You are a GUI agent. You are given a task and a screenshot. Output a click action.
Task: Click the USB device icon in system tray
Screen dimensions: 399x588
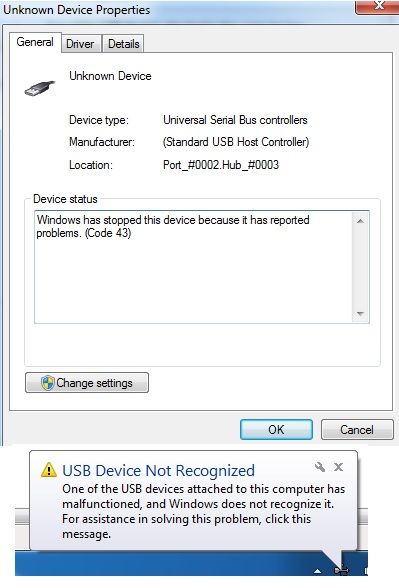[341, 570]
